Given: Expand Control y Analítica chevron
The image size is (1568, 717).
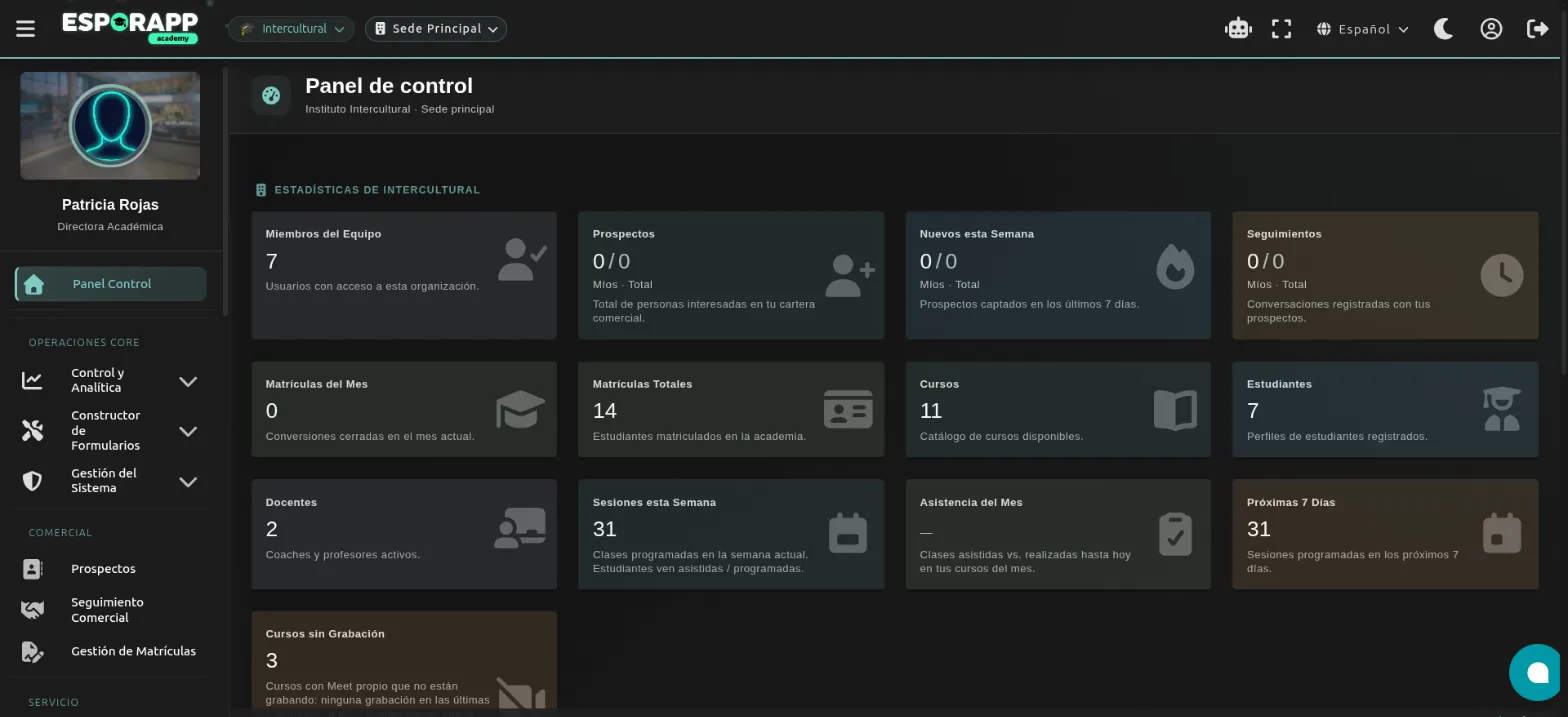Looking at the screenshot, I should 187,381.
